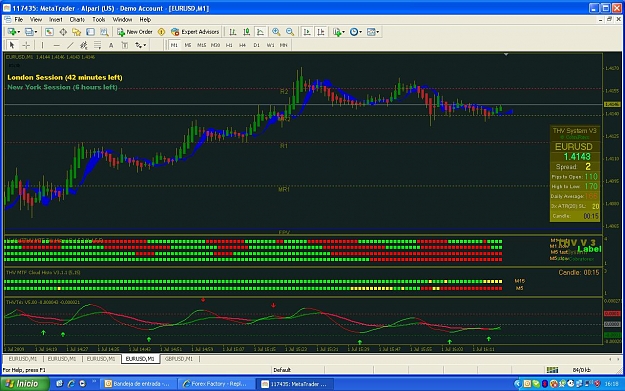Toggle Chart Shift button
625x391 pixels.
[x=321, y=32]
